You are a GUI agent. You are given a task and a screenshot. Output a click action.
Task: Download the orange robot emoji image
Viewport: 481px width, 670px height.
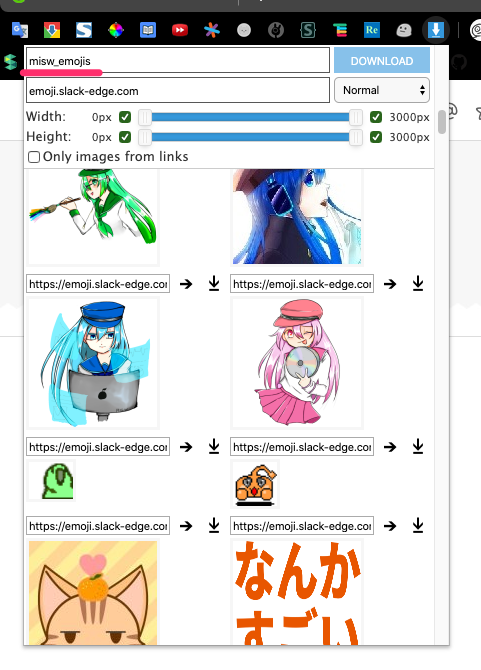[418, 526]
